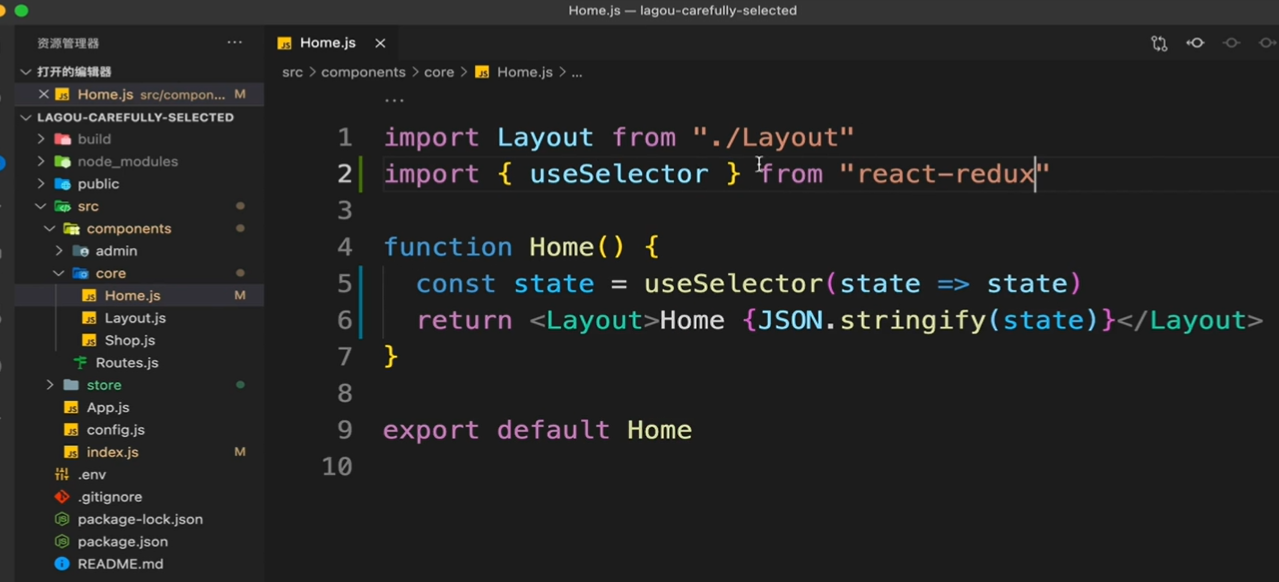This screenshot has height=582, width=1279.
Task: Click Home.js in the breadcrumb path
Action: tap(525, 72)
